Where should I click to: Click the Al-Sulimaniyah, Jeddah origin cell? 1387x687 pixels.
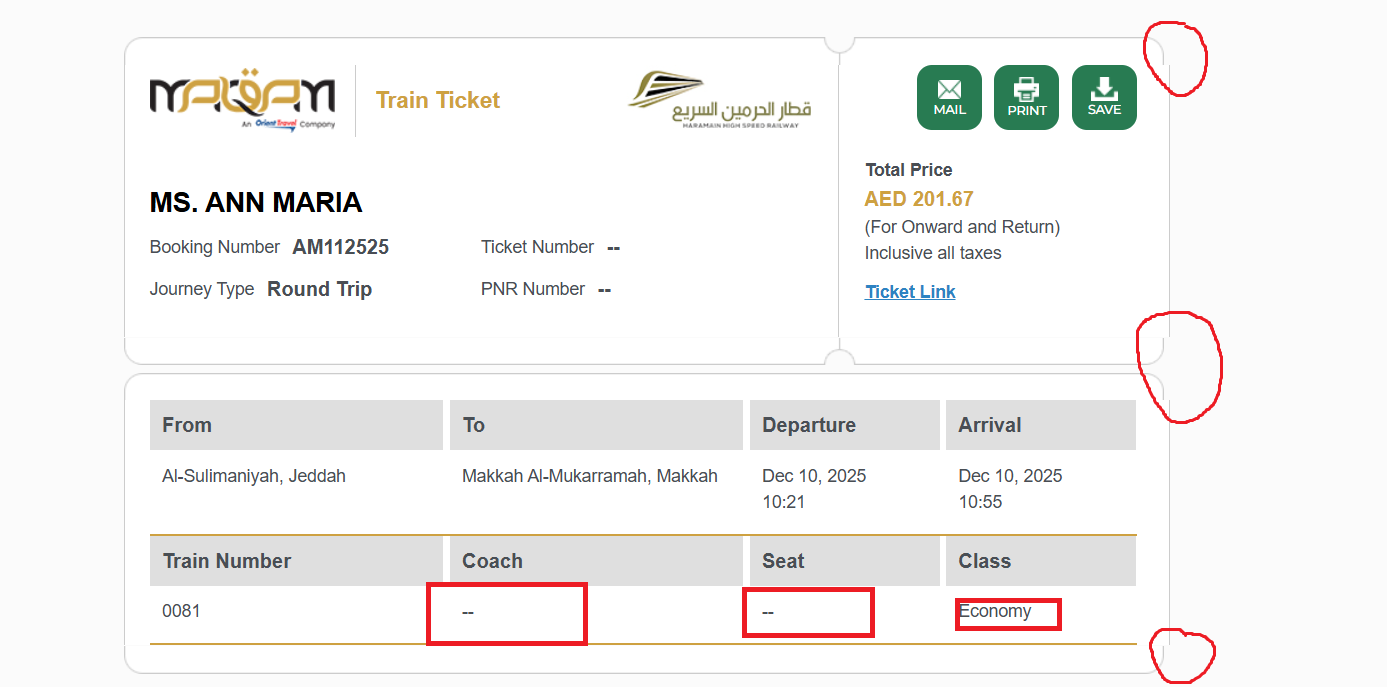click(x=254, y=476)
